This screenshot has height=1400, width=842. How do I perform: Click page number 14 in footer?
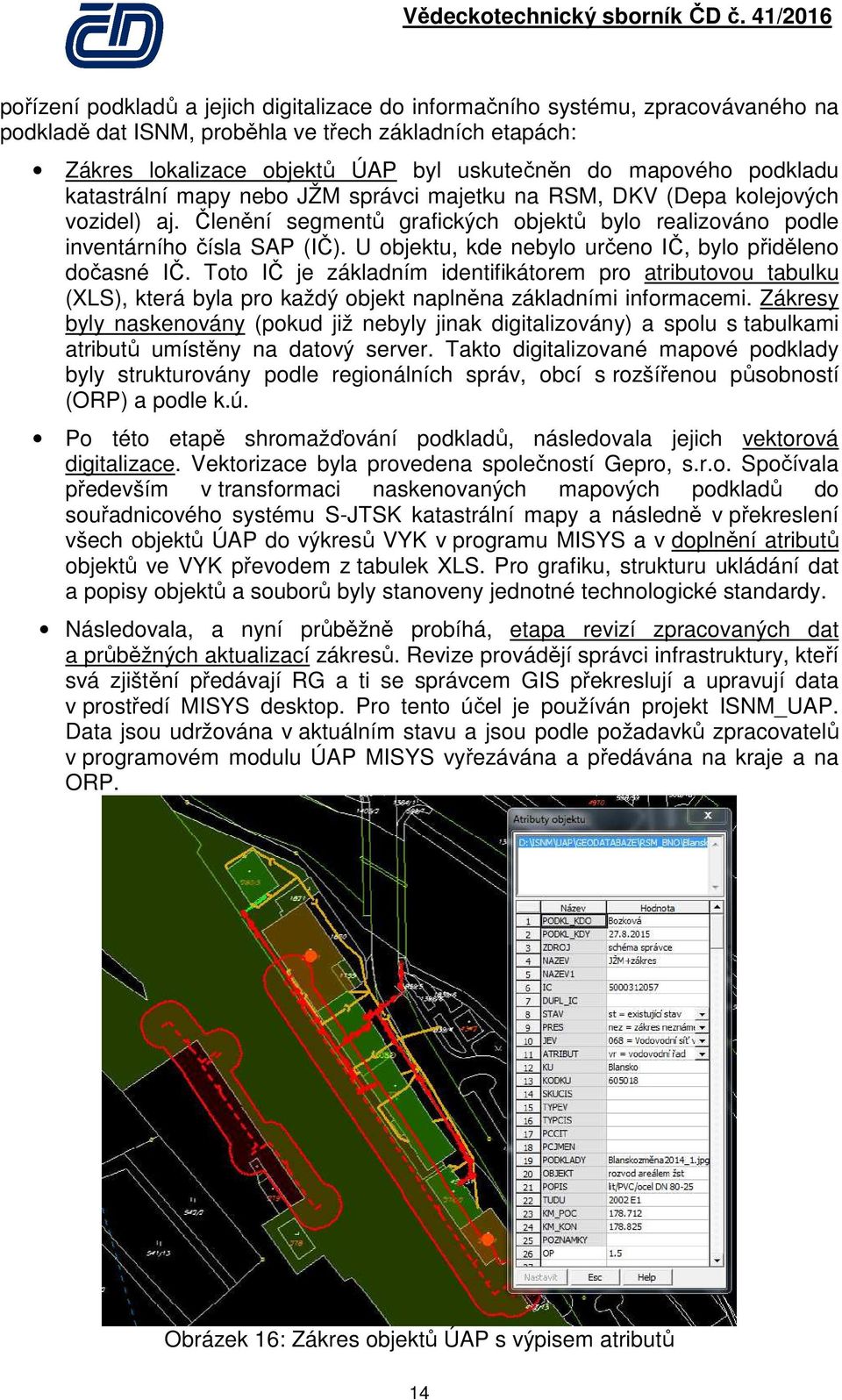pos(419,1391)
